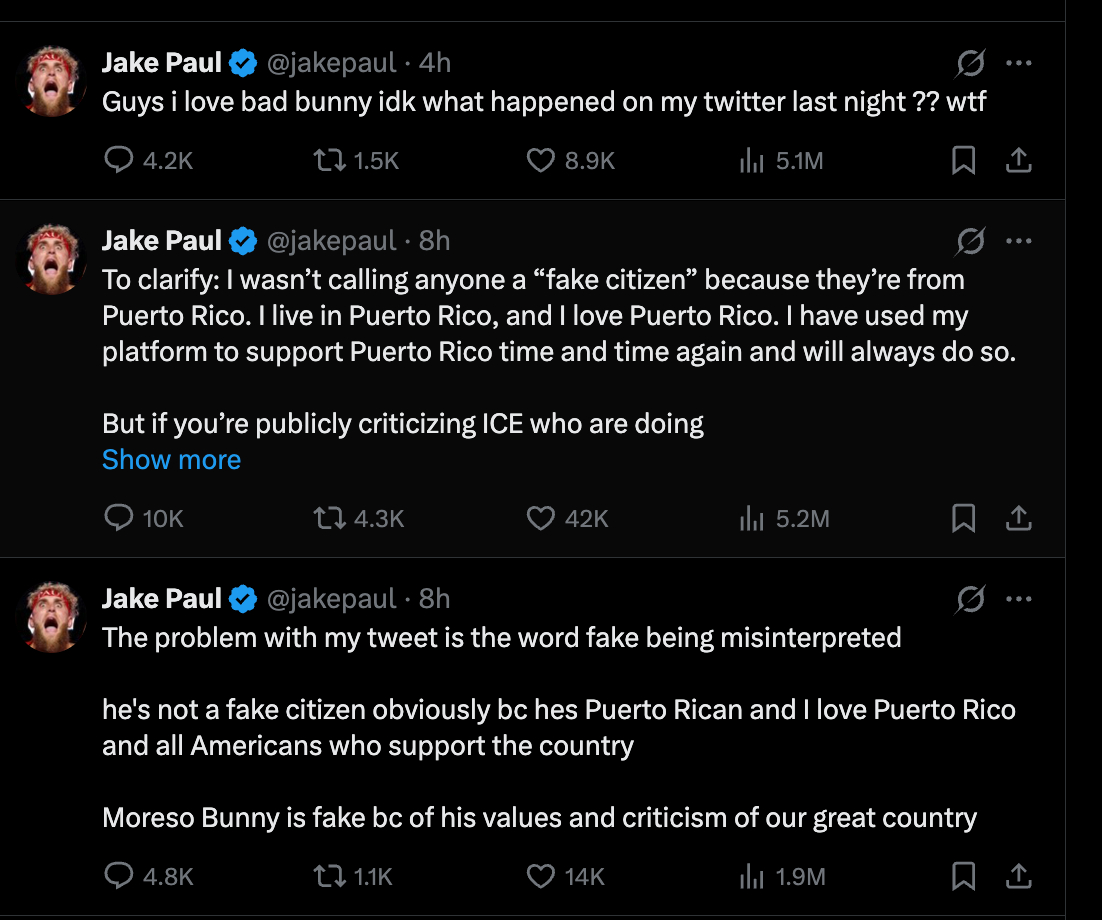This screenshot has width=1102, height=920.
Task: Share the 'love bad bunny' tweet
Action: click(x=1018, y=160)
